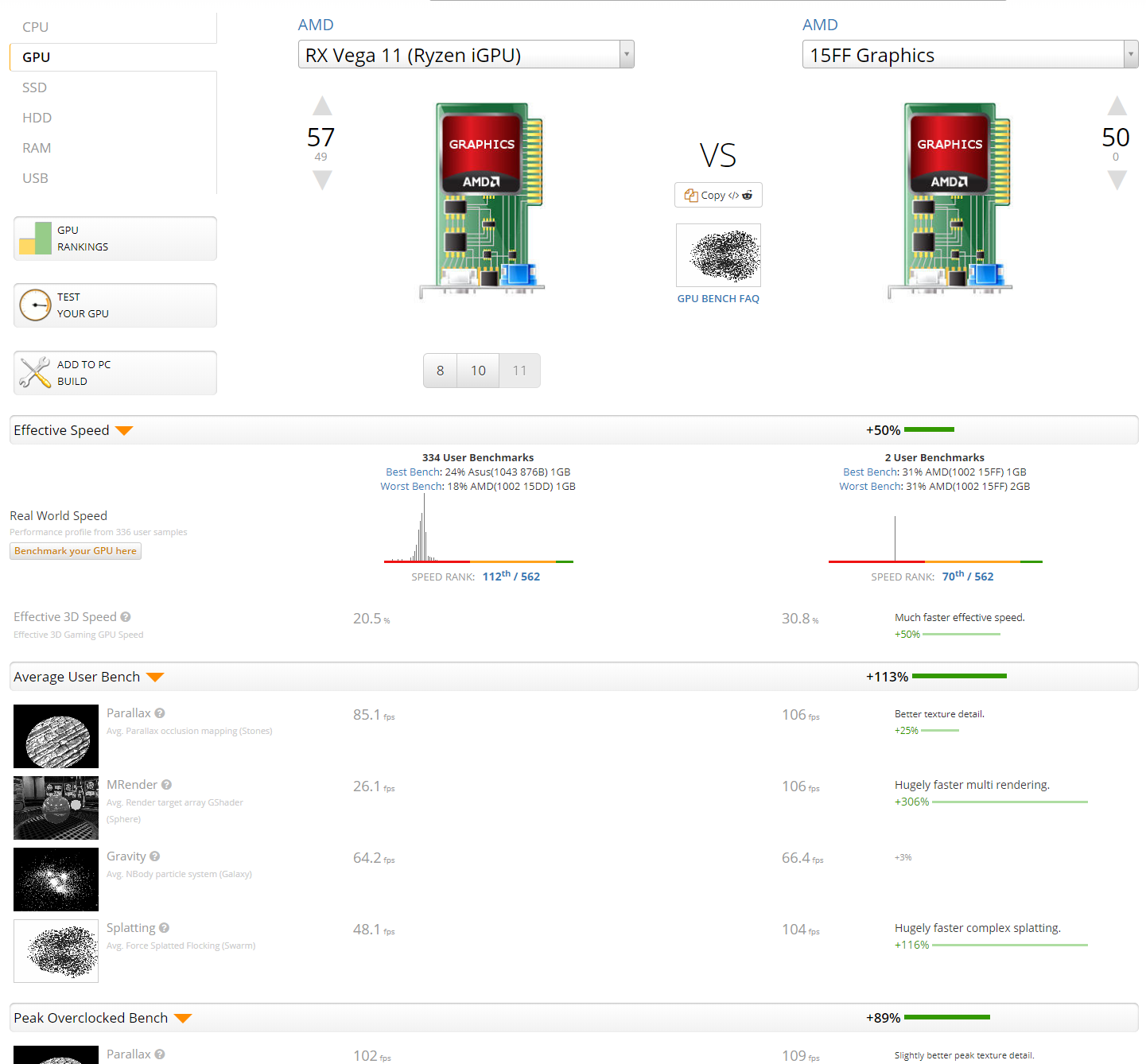This screenshot has width=1146, height=1064.
Task: Click the 15FF Graphics card image
Action: coord(950,200)
